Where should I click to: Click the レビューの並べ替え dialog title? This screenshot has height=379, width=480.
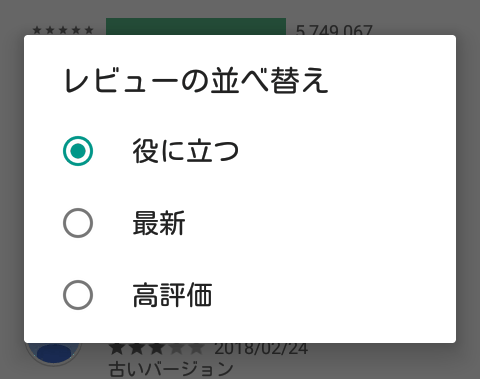[196, 80]
